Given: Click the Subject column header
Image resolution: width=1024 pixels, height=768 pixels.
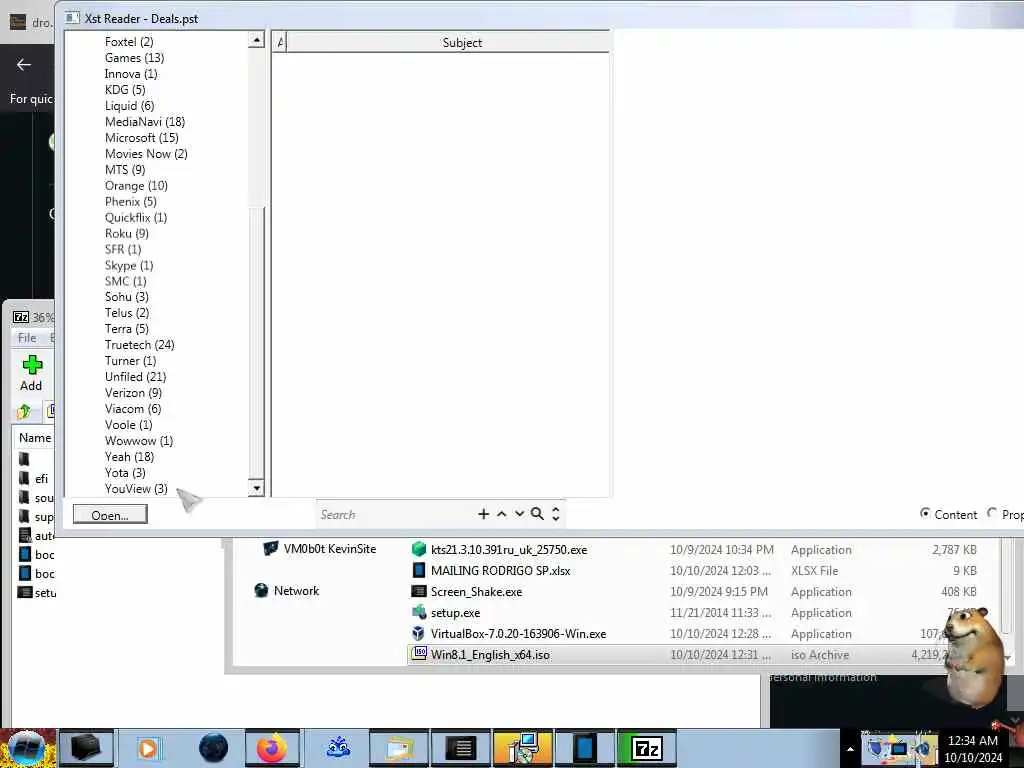Looking at the screenshot, I should 462,42.
